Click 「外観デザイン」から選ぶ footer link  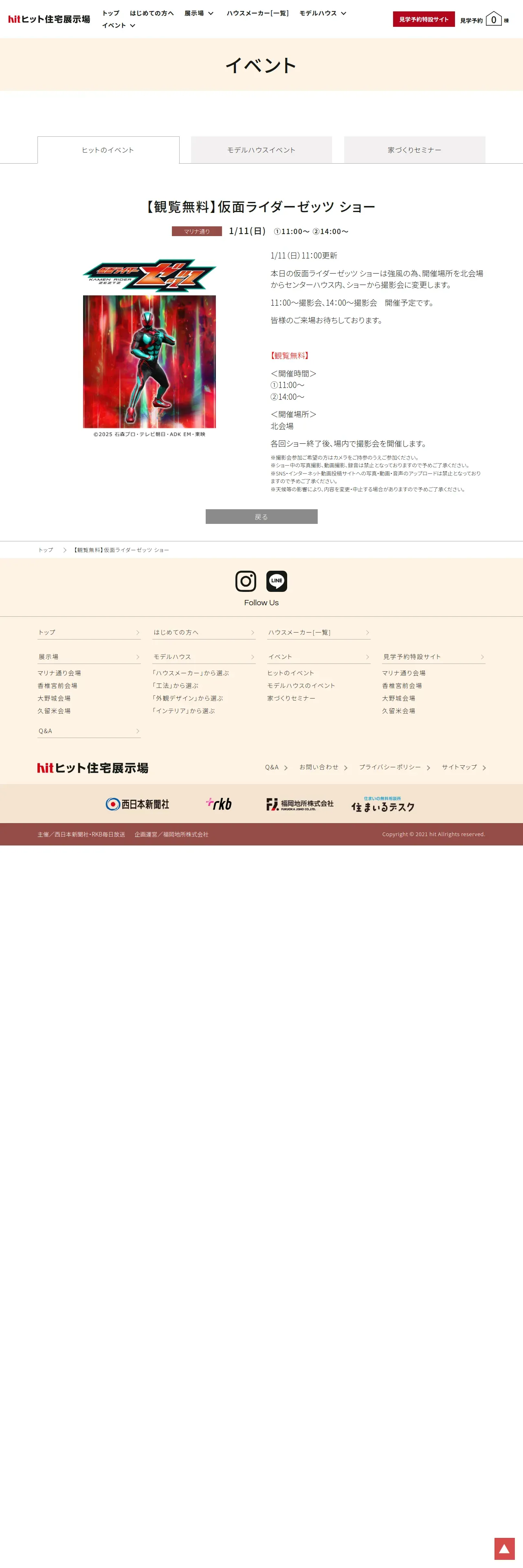point(187,698)
